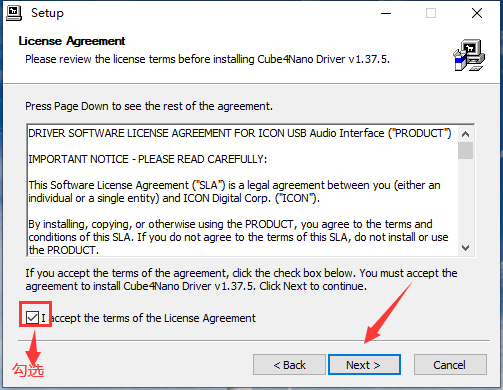
Task: Click the Setup installer icon in title bar
Action: pyautogui.click(x=14, y=13)
